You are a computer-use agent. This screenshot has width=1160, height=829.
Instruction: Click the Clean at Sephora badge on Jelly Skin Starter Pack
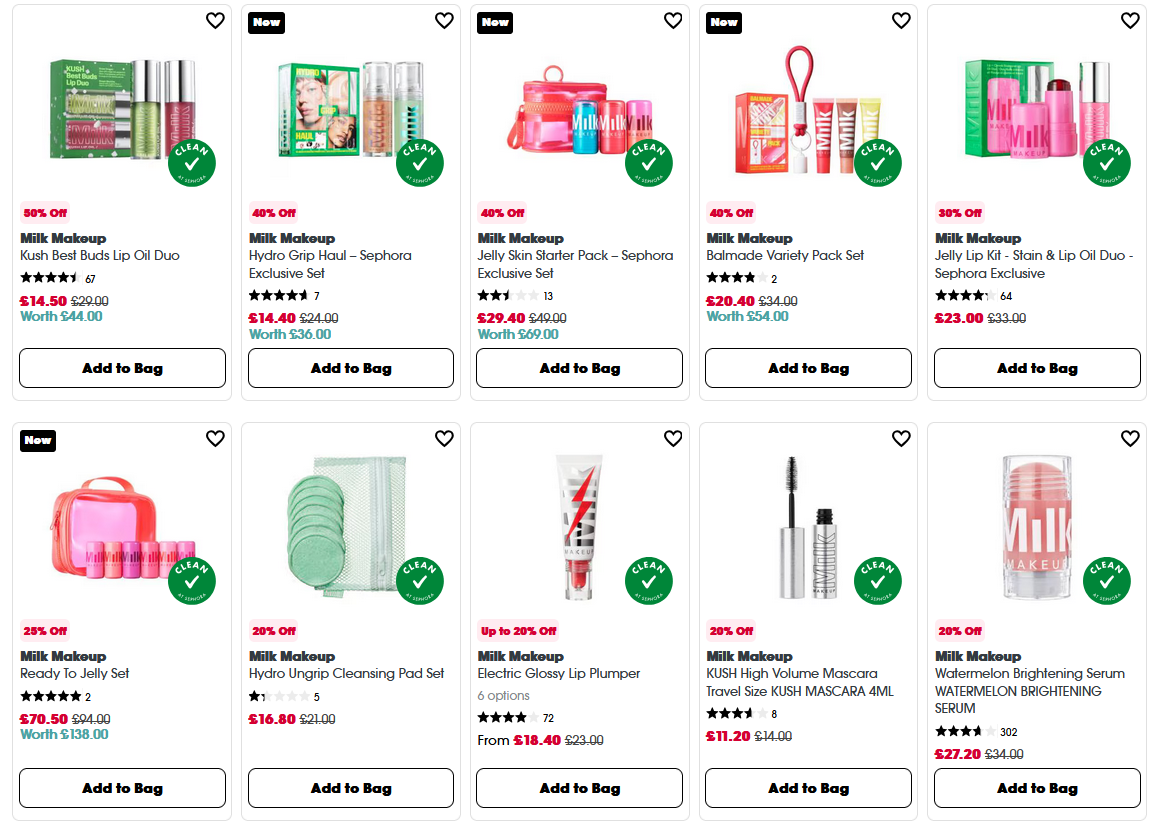(650, 161)
